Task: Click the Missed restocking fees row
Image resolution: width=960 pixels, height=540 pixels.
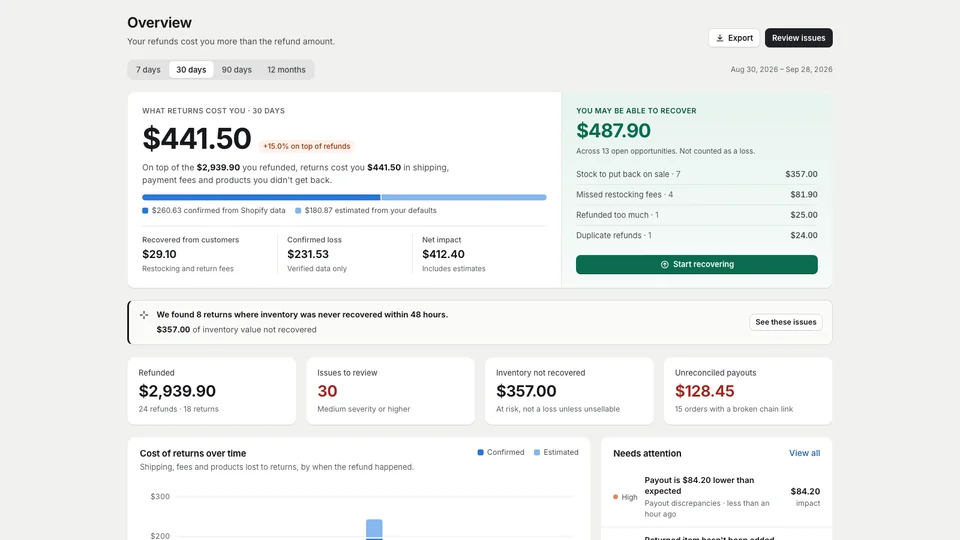Action: click(x=697, y=195)
